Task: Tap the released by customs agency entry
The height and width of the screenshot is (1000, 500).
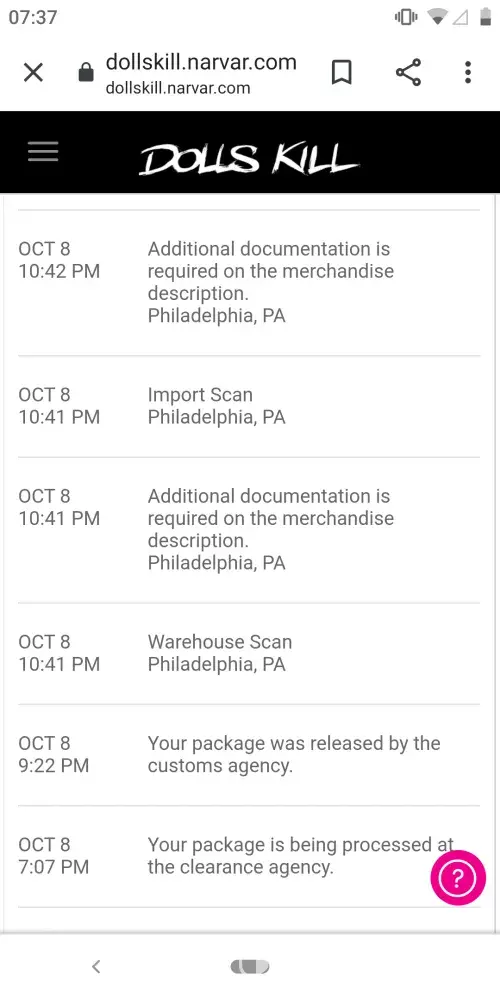Action: click(249, 755)
